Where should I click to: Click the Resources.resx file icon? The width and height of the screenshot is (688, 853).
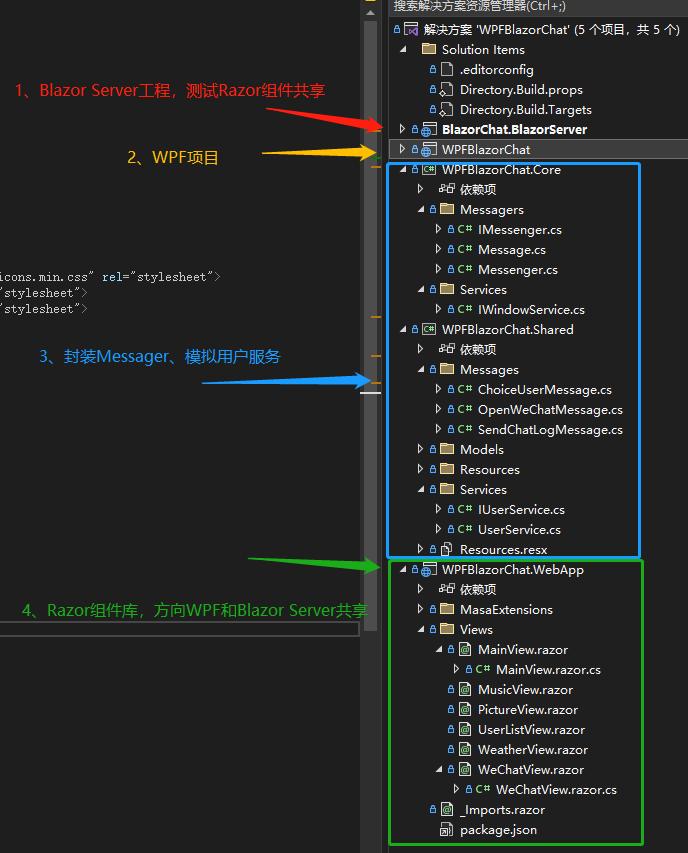pyautogui.click(x=447, y=550)
